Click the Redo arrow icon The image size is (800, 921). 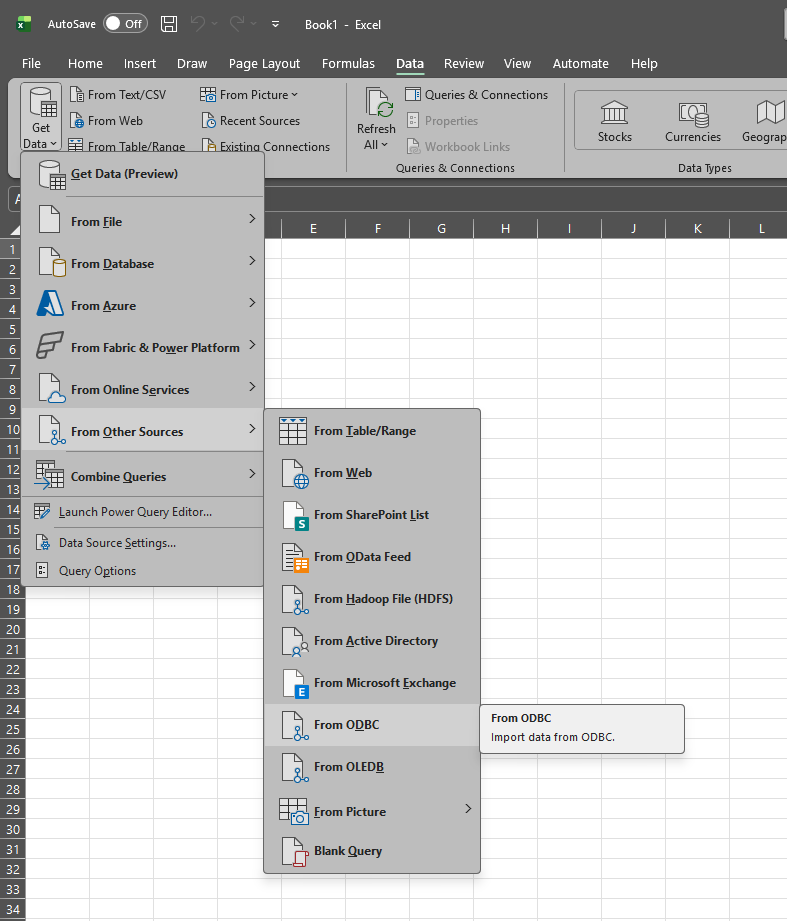point(237,24)
